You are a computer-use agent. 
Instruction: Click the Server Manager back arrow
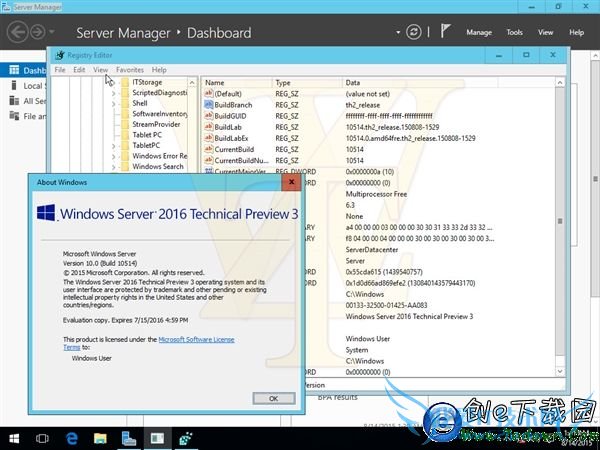click(18, 32)
